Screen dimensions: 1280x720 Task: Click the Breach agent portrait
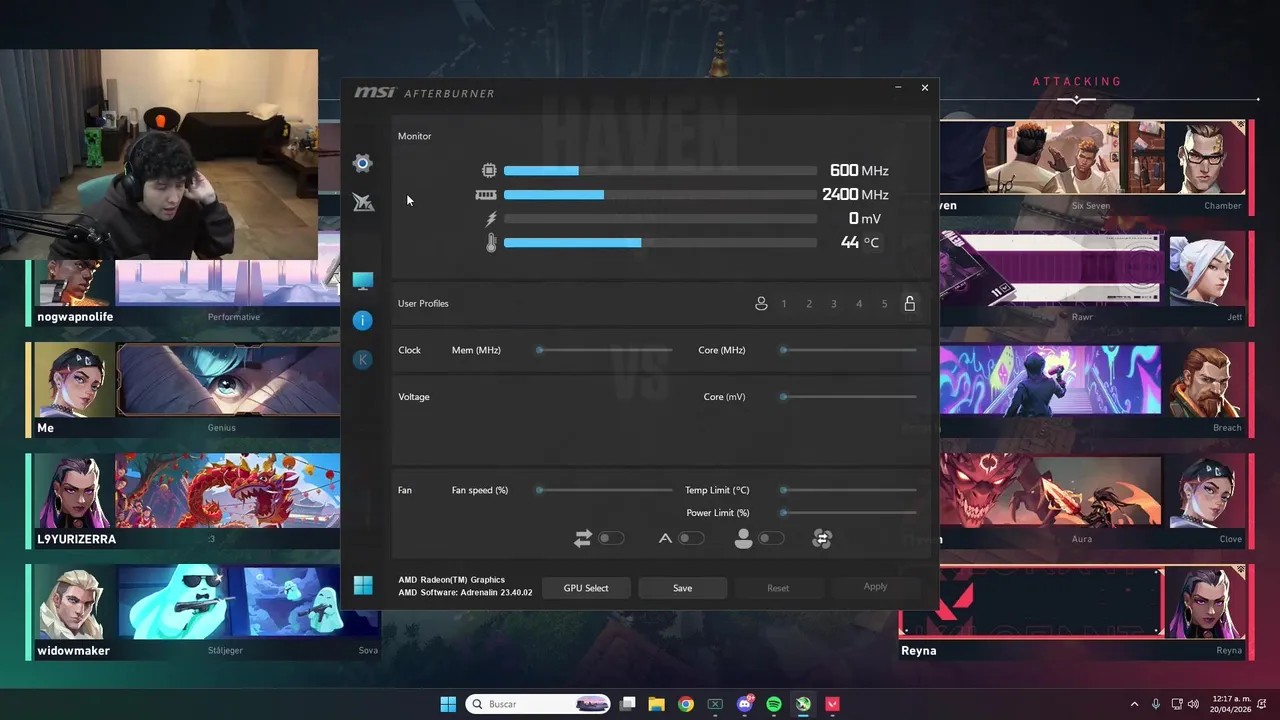point(1206,382)
